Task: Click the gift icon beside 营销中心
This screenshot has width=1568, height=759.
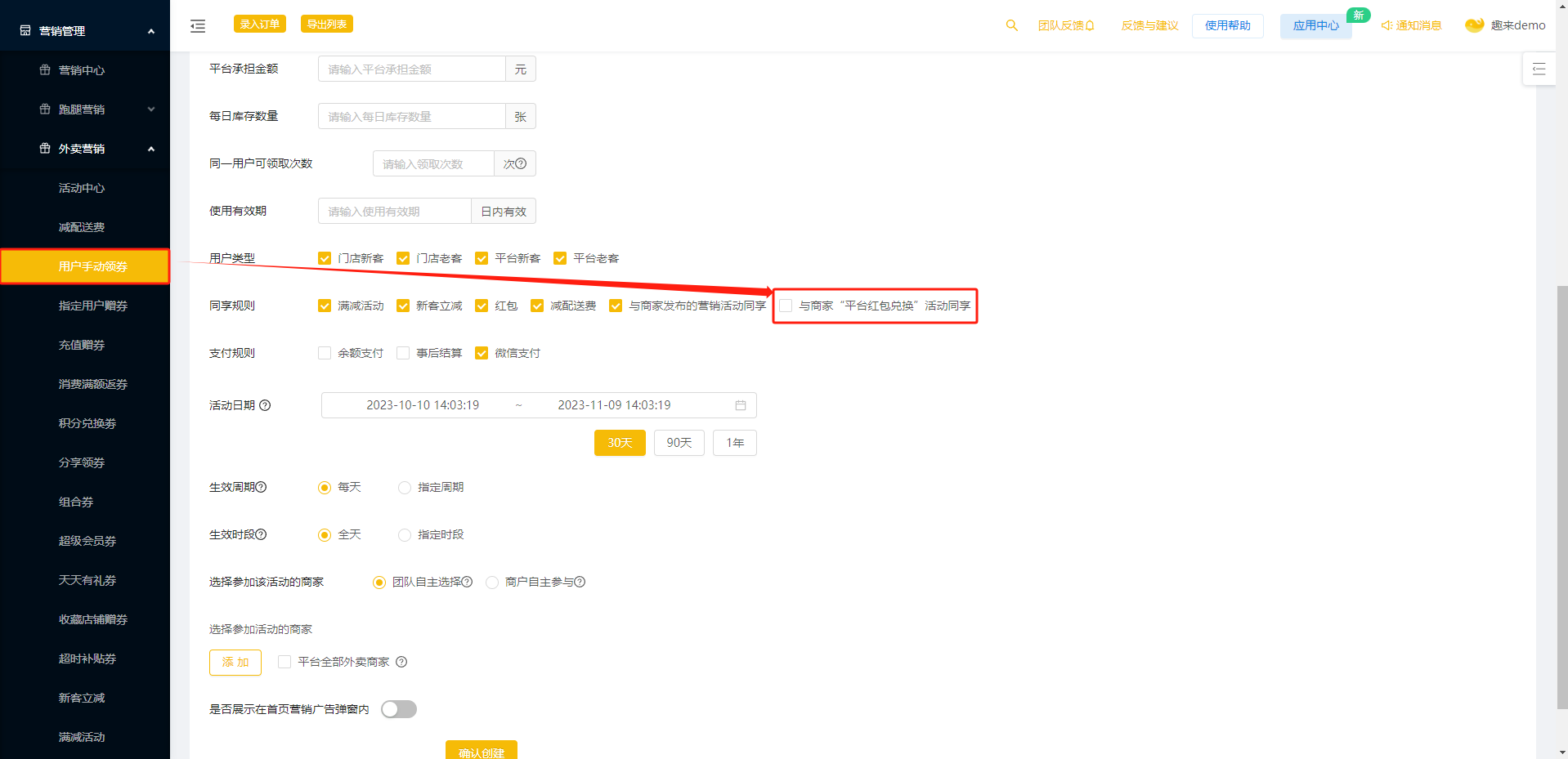Action: [x=45, y=69]
